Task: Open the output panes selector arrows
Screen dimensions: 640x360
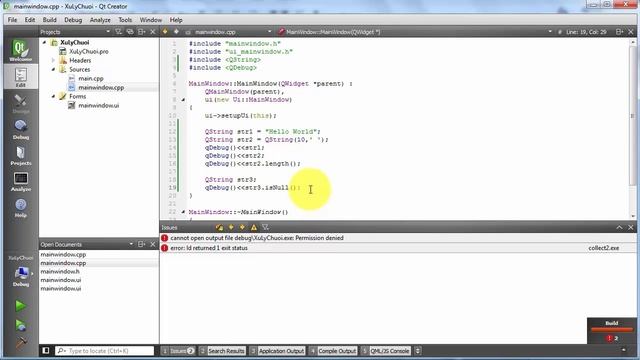Action: click(418, 351)
